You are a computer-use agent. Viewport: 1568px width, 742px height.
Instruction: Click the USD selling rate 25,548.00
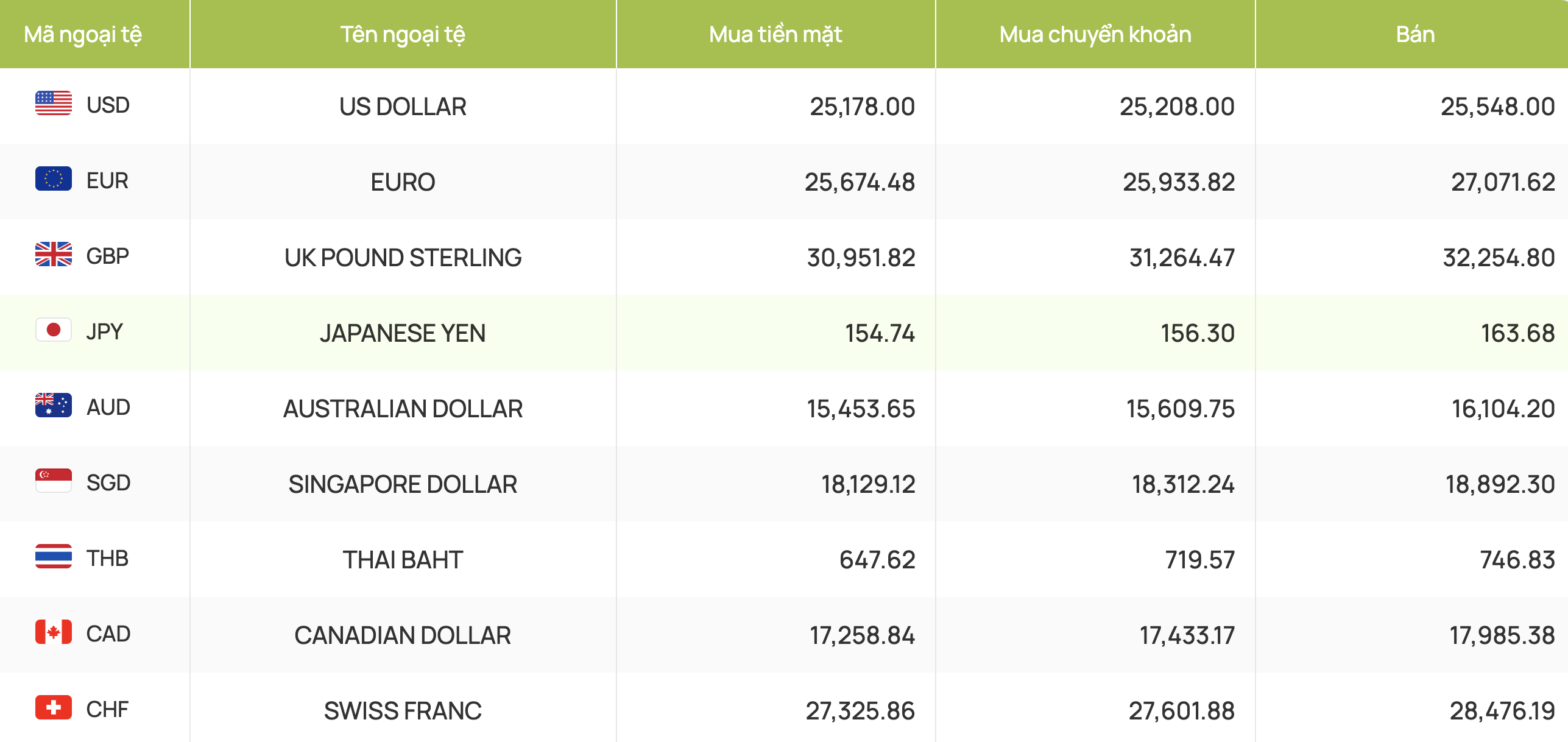coord(1497,107)
